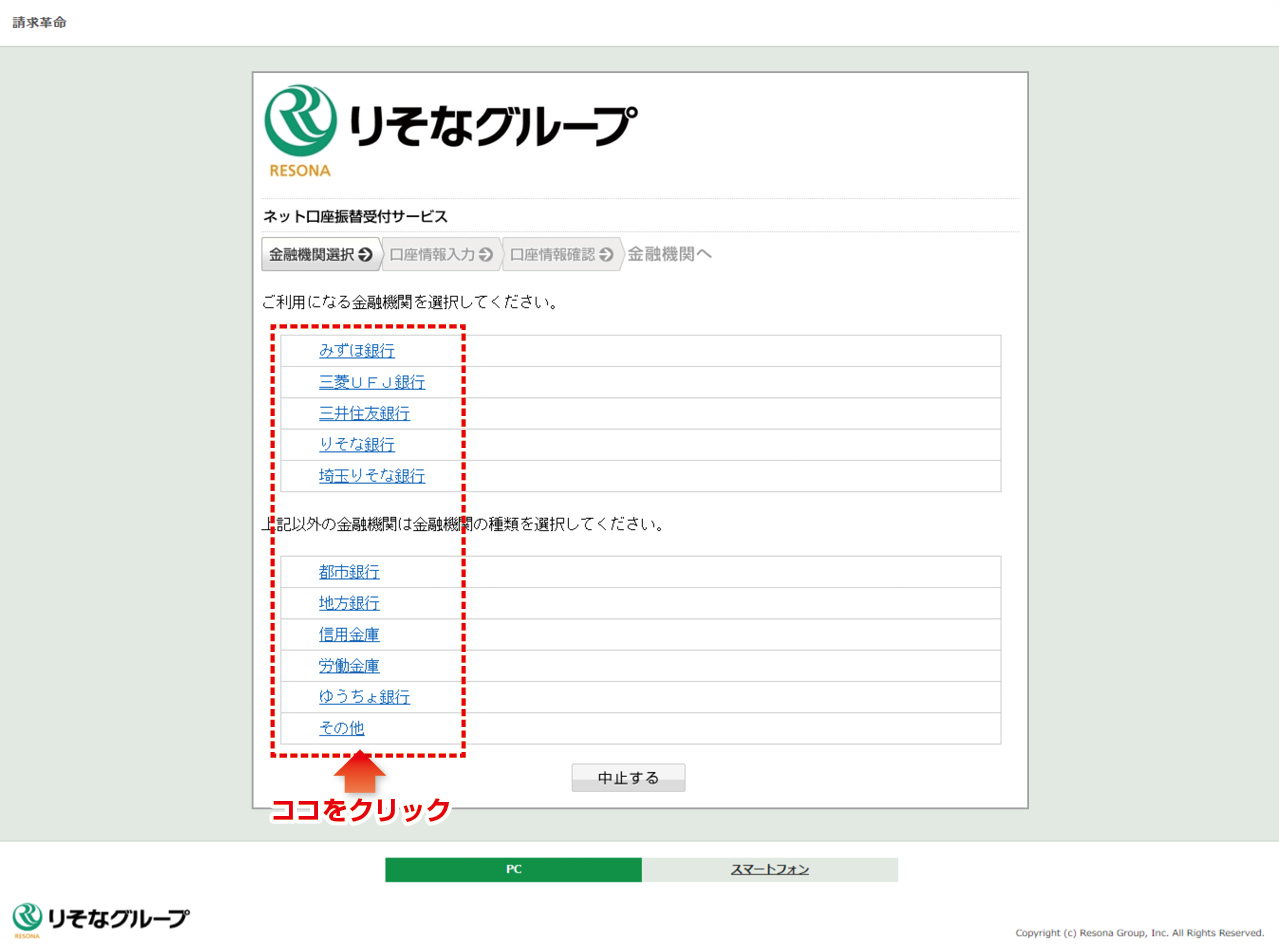Select ゆうちょ銀行 link

(x=364, y=697)
